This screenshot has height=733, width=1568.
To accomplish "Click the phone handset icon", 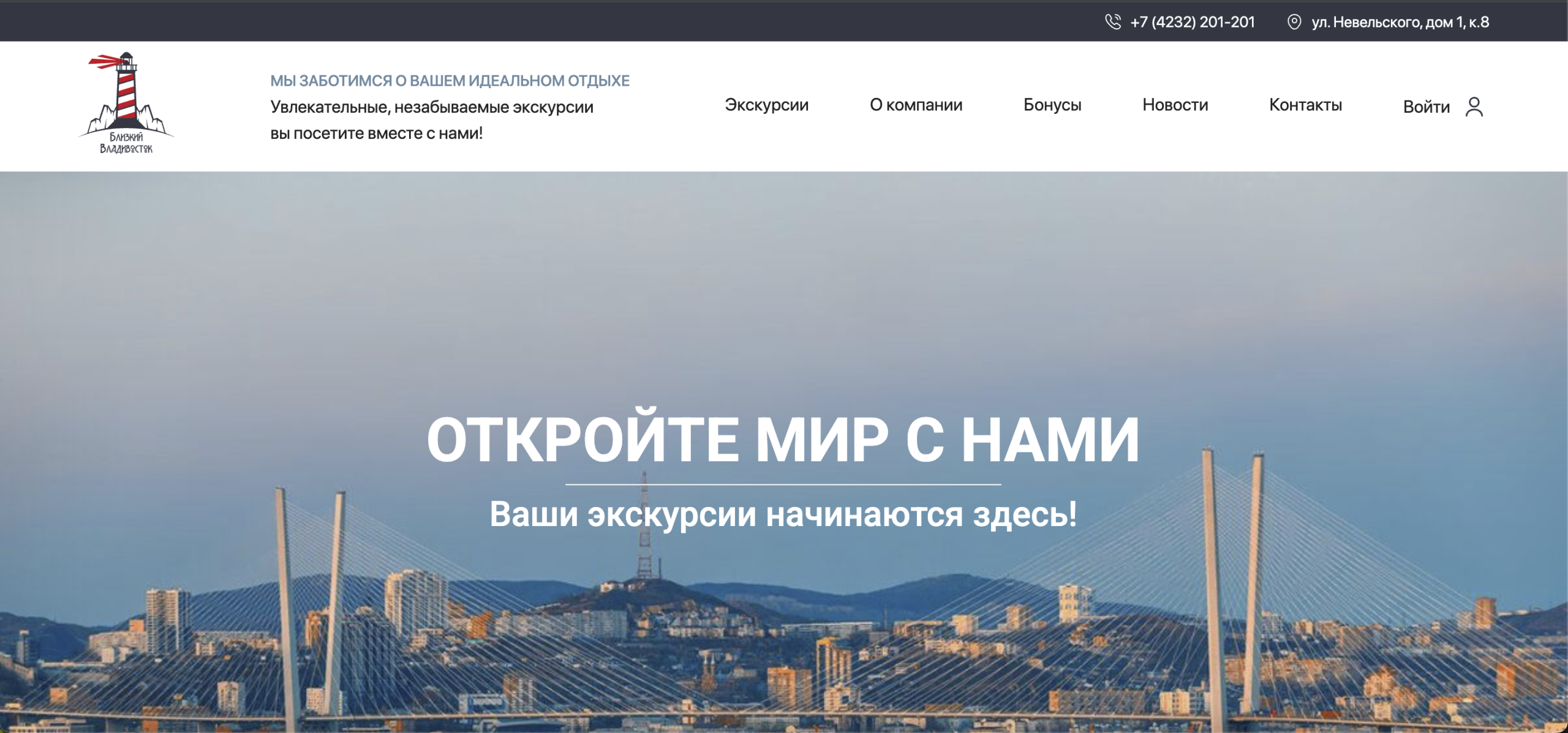I will click(x=1112, y=22).
